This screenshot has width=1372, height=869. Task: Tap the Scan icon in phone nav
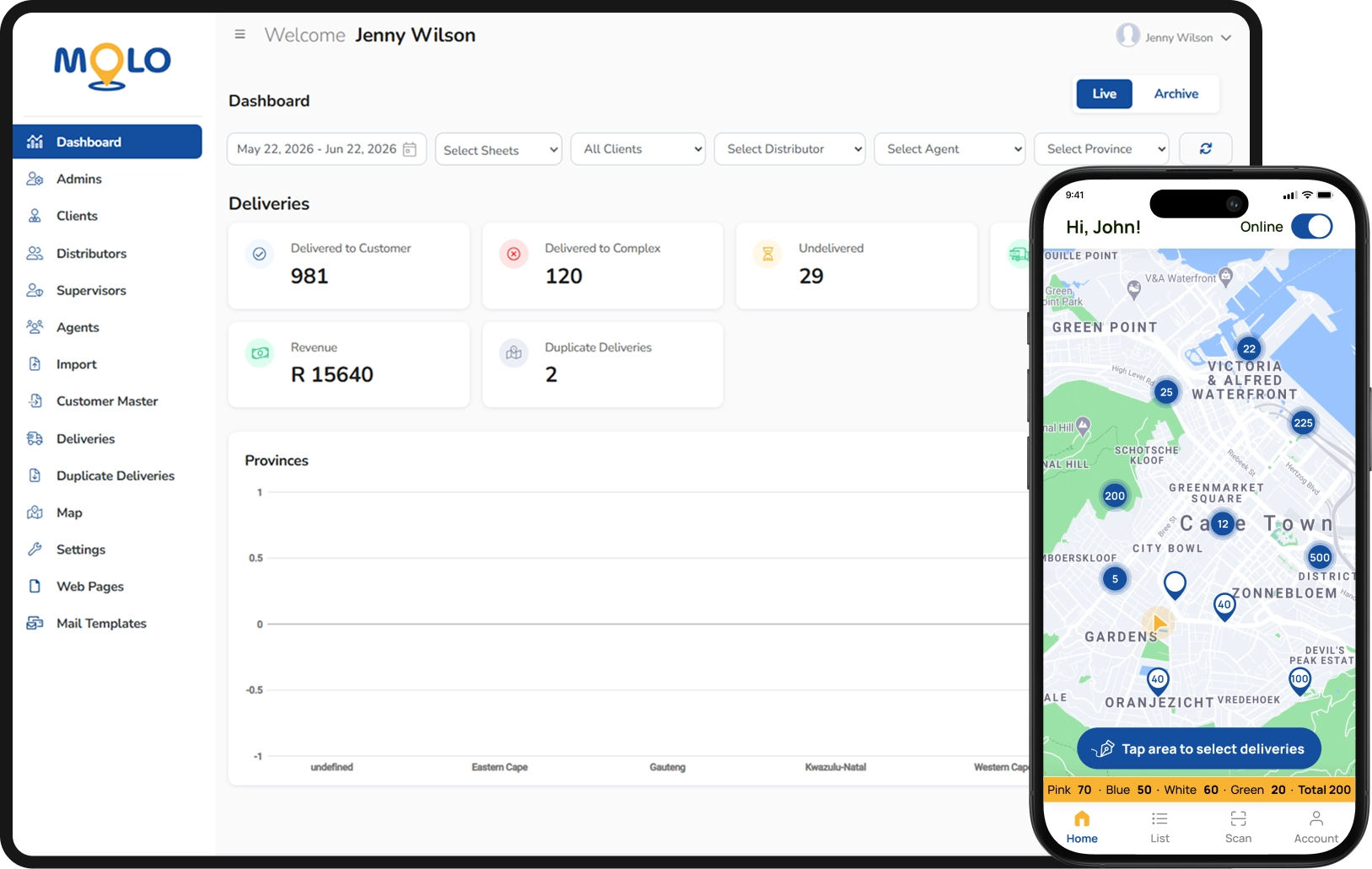pos(1238,818)
